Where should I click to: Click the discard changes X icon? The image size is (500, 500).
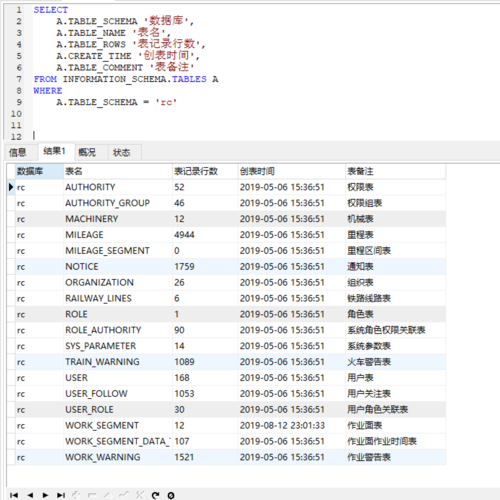click(140, 495)
